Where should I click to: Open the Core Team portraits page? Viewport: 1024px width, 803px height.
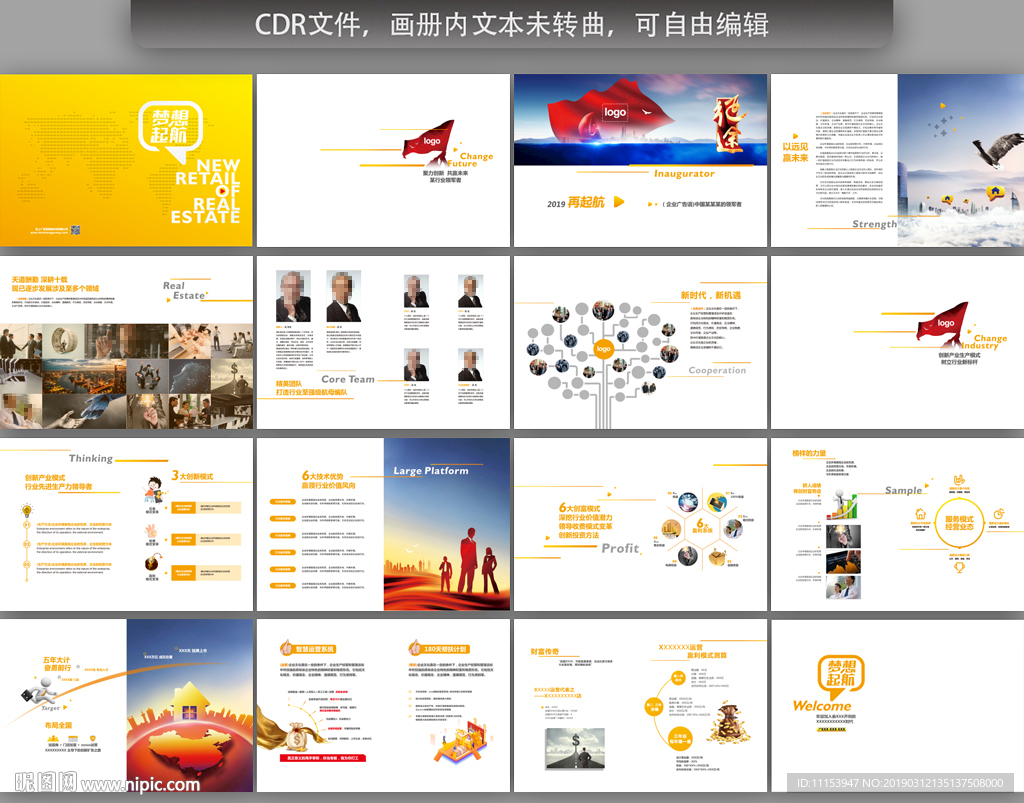point(383,342)
